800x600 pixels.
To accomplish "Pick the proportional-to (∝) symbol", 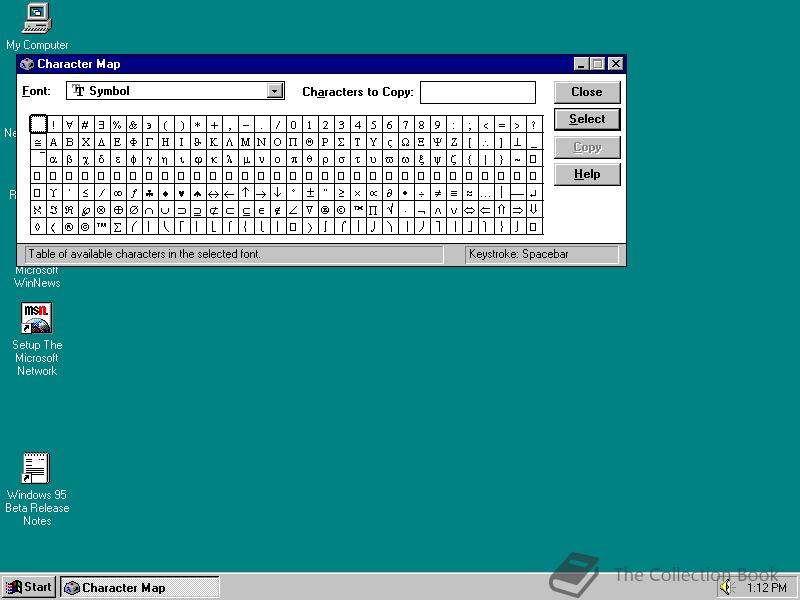I will pos(373,193).
